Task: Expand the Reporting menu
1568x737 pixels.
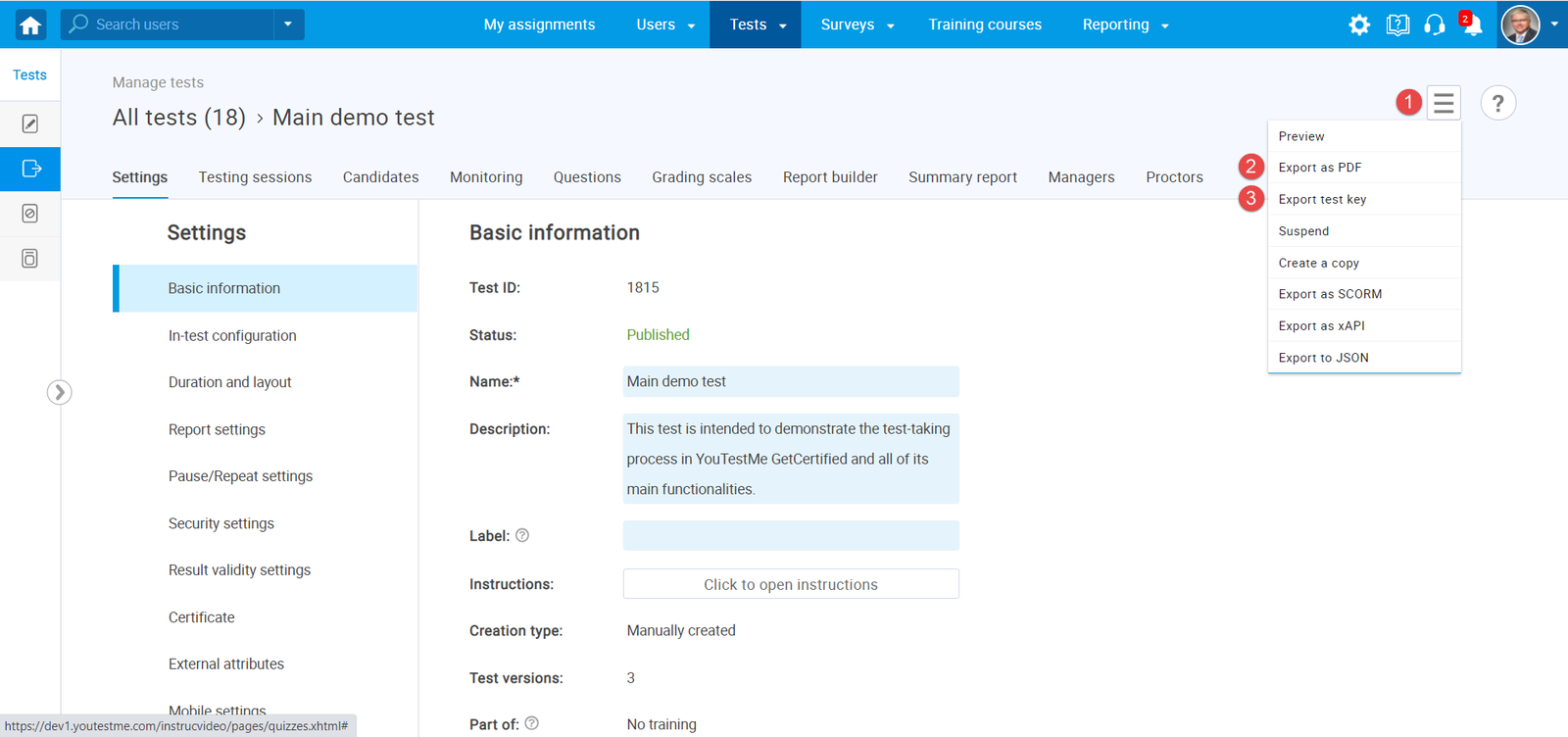Action: [1125, 25]
